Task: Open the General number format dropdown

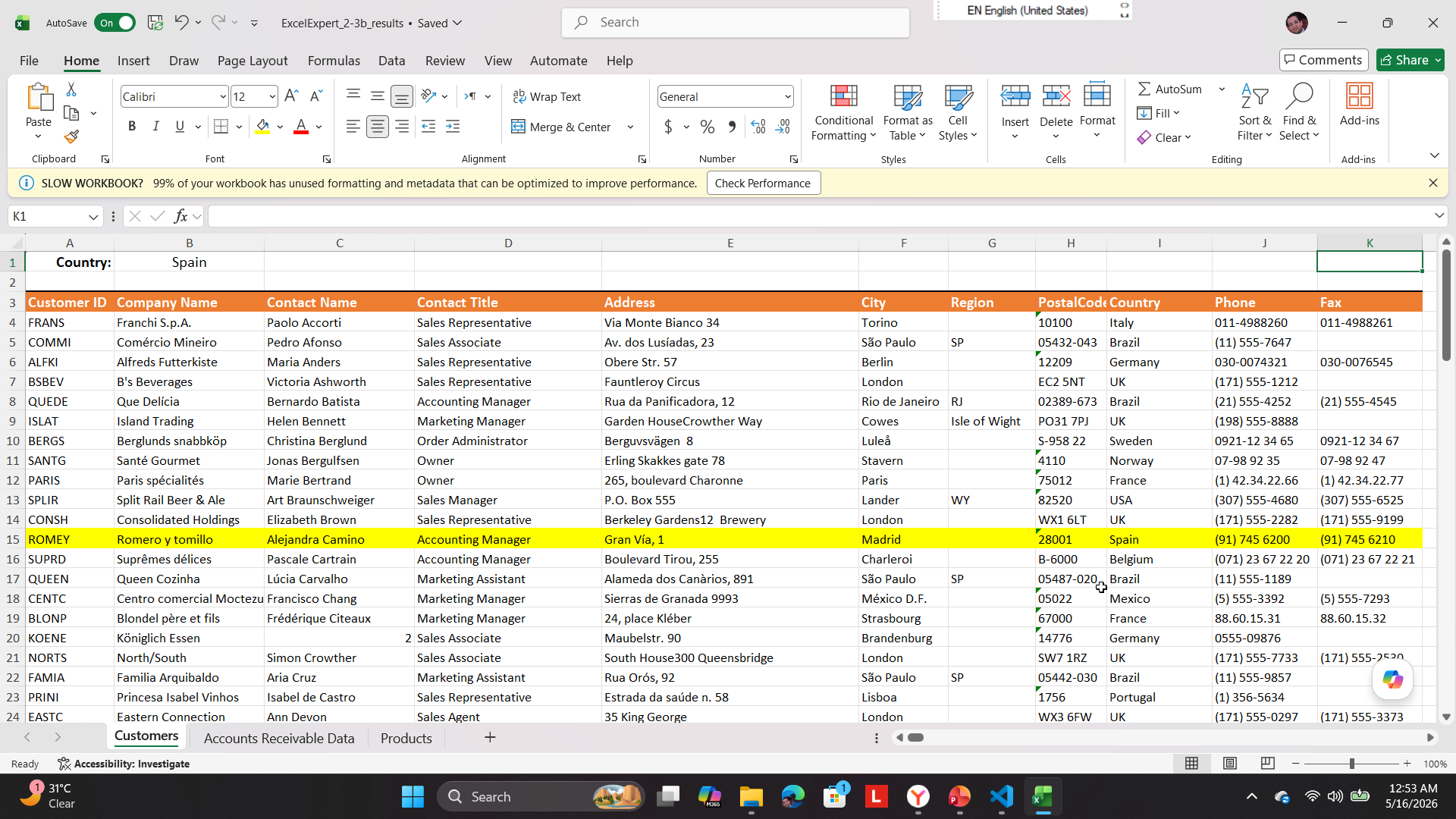Action: coord(788,96)
